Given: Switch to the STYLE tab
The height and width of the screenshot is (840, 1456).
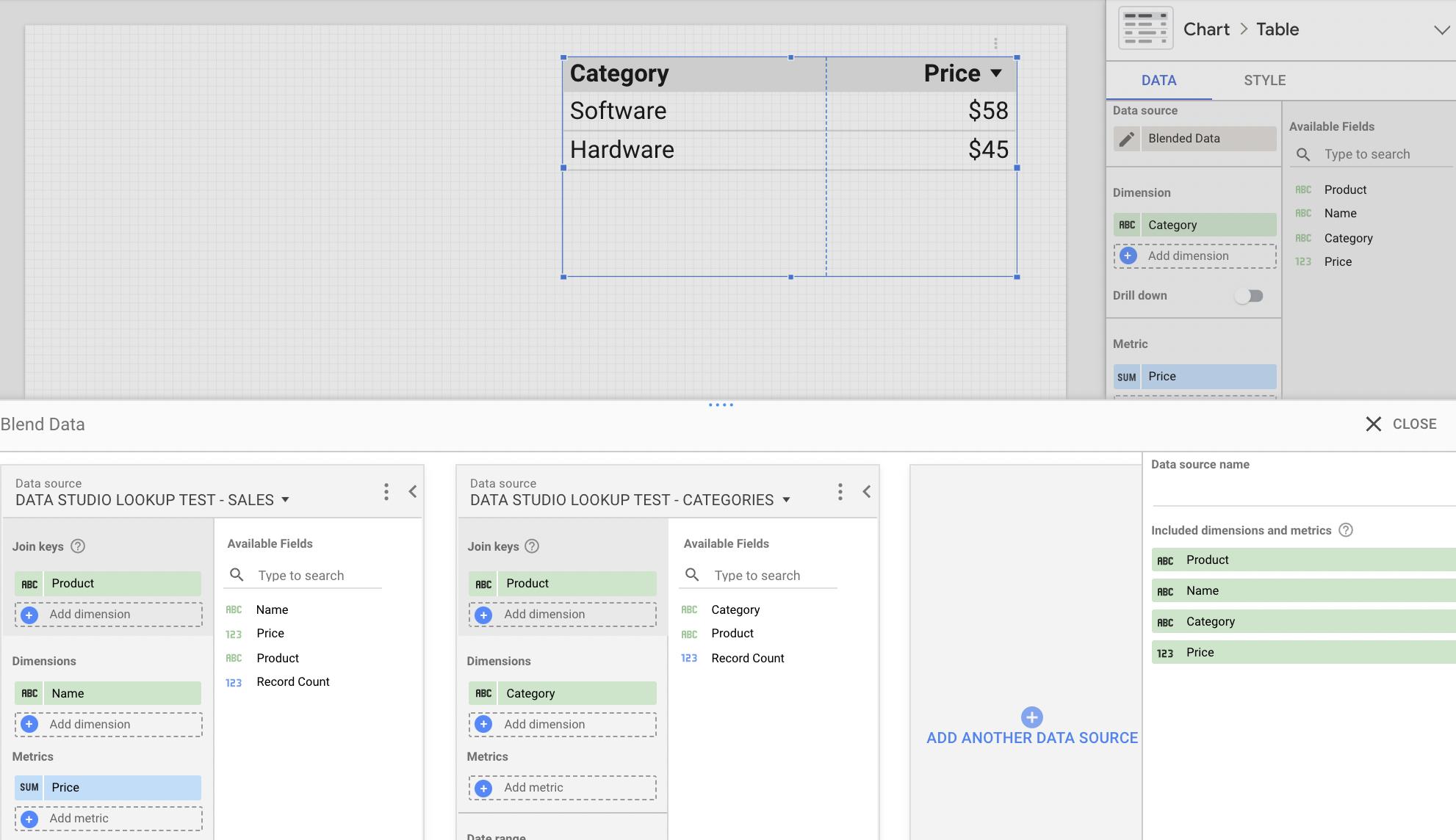Looking at the screenshot, I should pyautogui.click(x=1264, y=81).
